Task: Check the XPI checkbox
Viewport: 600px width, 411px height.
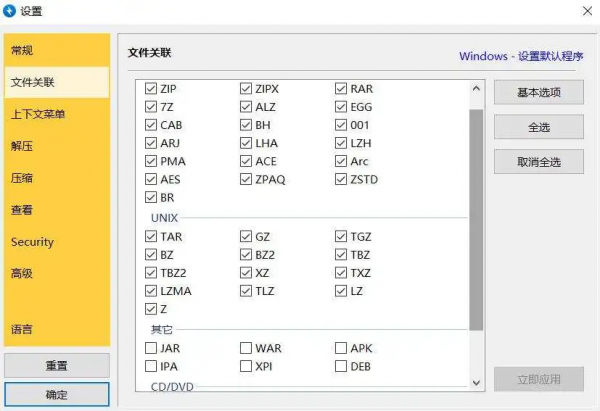Action: pyautogui.click(x=246, y=366)
